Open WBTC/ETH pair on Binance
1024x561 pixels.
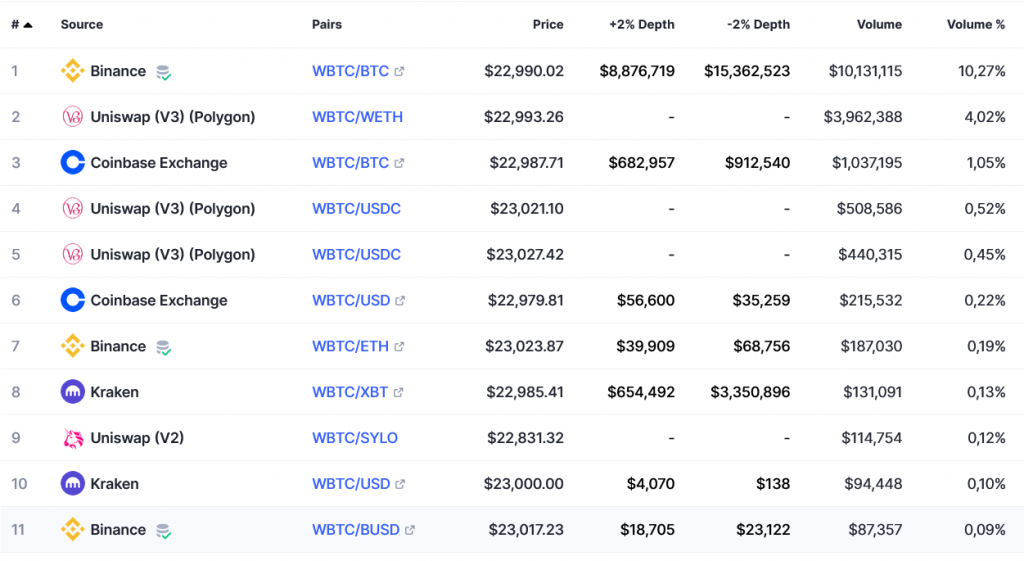(350, 346)
